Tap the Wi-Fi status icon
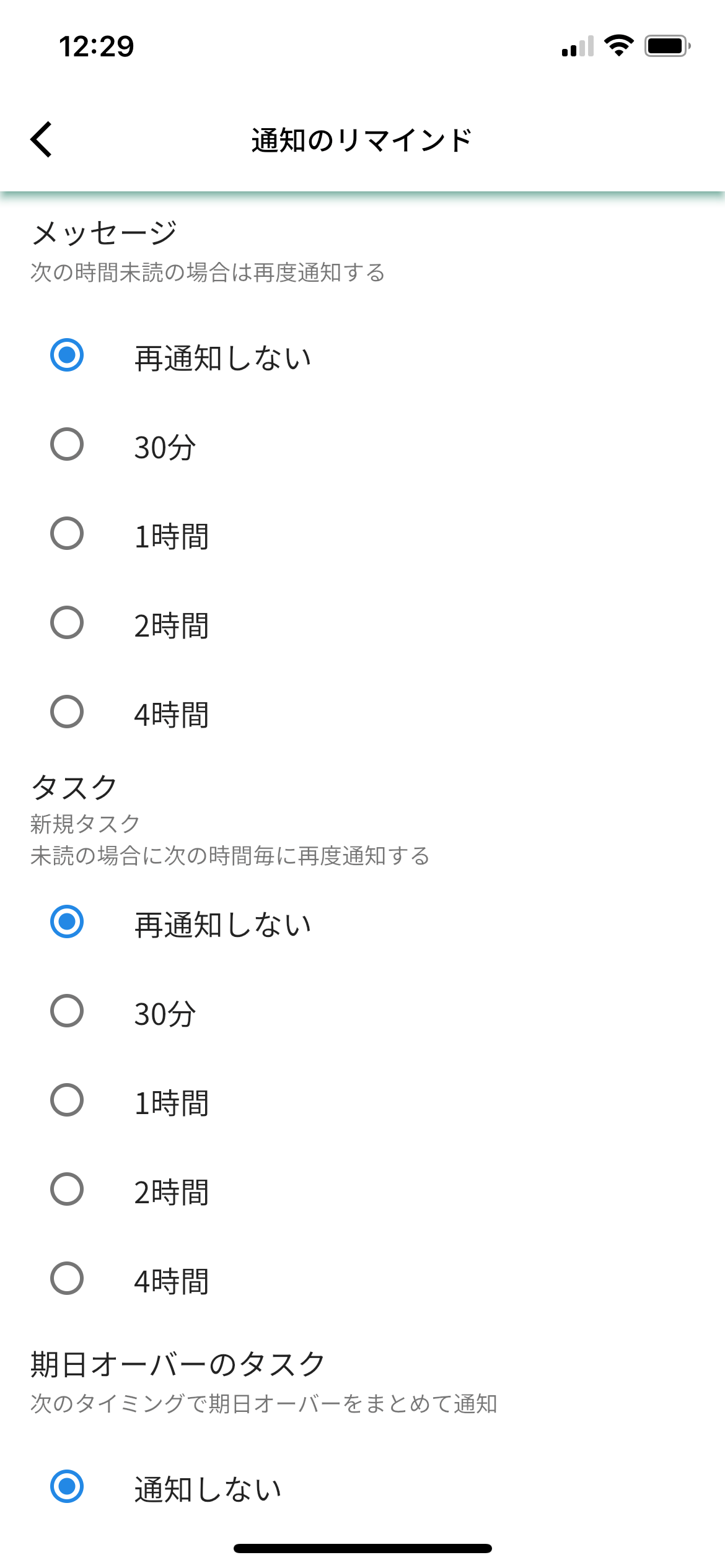The width and height of the screenshot is (725, 1568). pyautogui.click(x=618, y=46)
